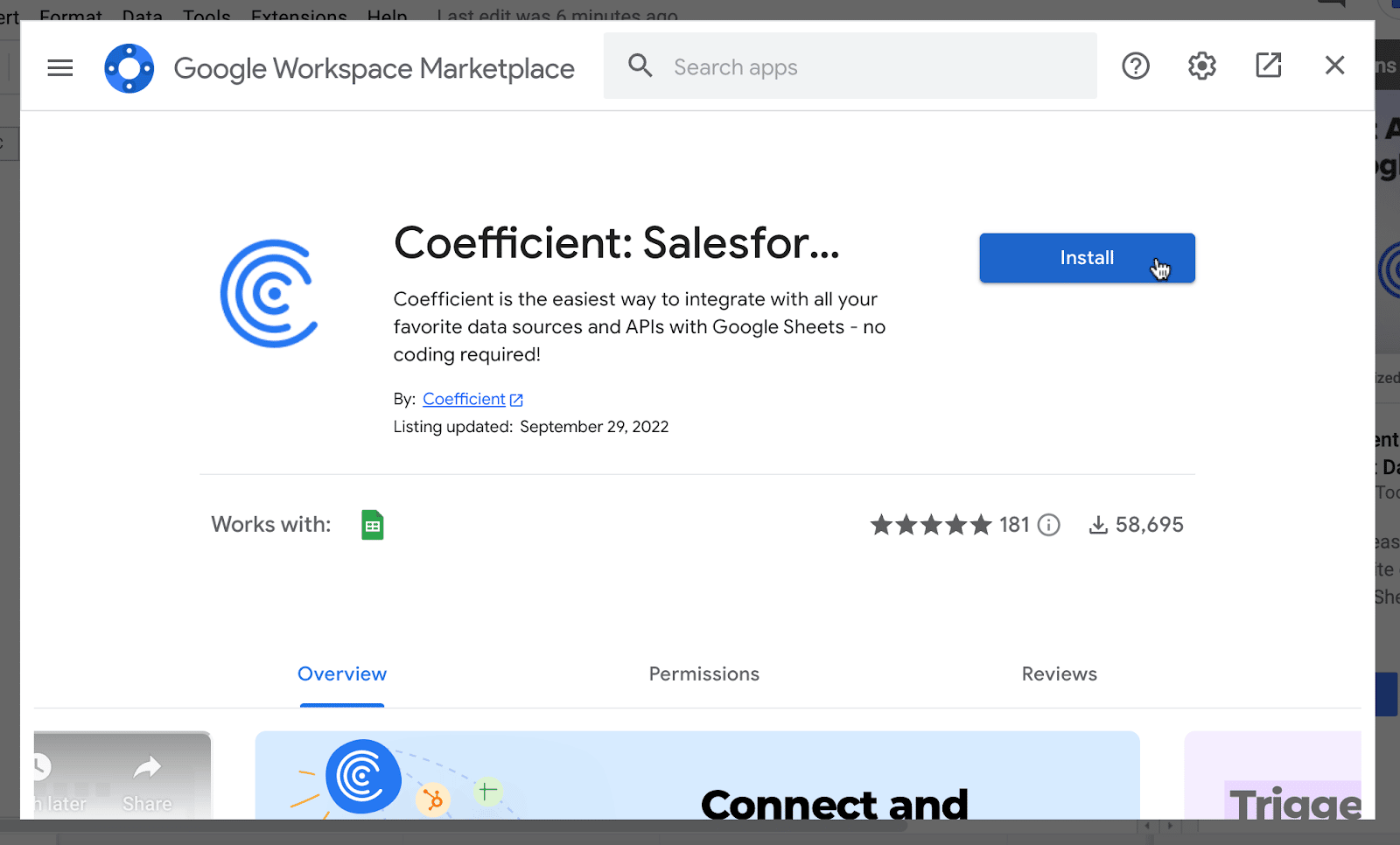Click the Coefficient app logo
Image resolution: width=1400 pixels, height=845 pixels.
point(269,293)
